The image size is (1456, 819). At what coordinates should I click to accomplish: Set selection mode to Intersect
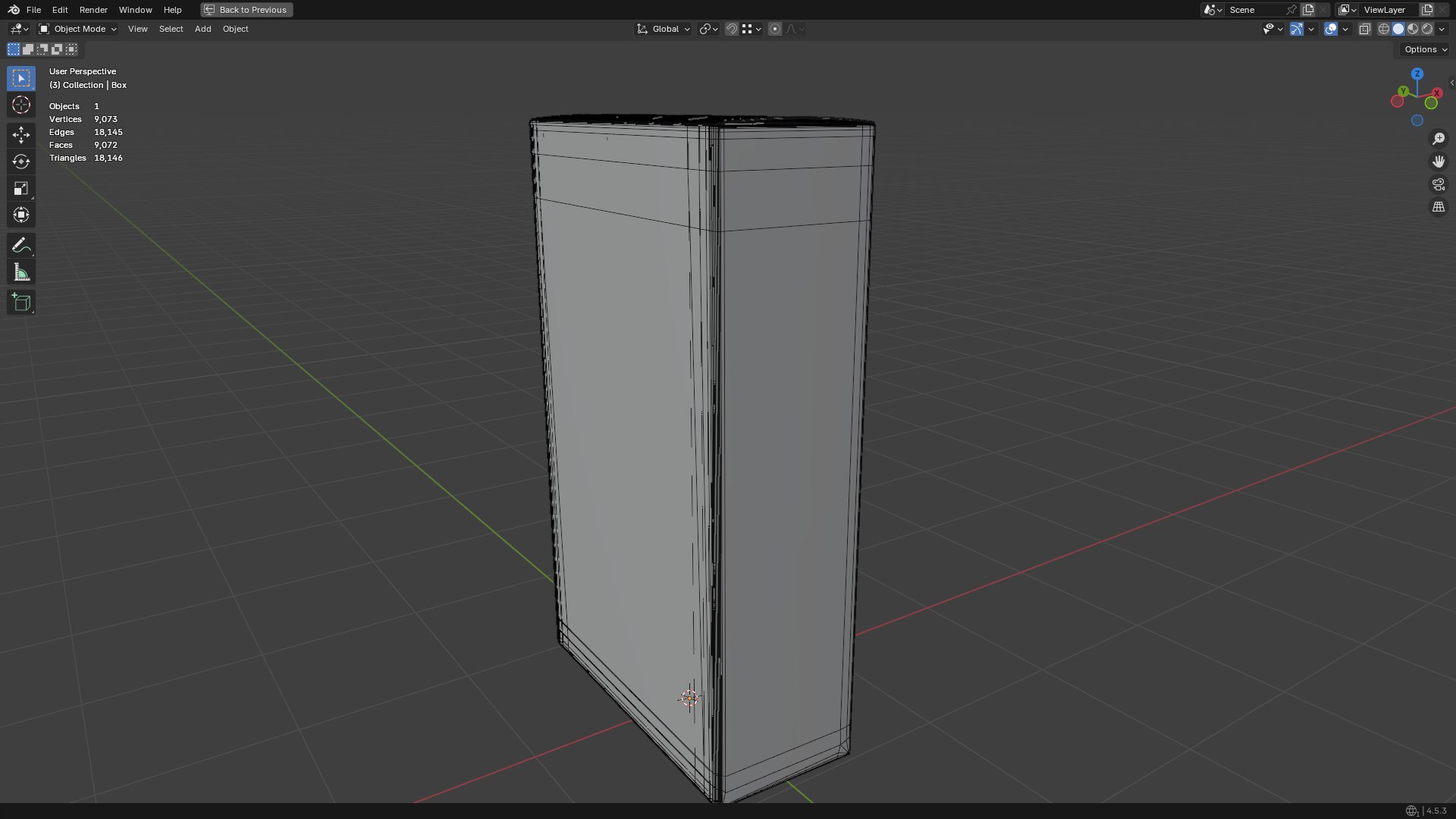point(71,49)
